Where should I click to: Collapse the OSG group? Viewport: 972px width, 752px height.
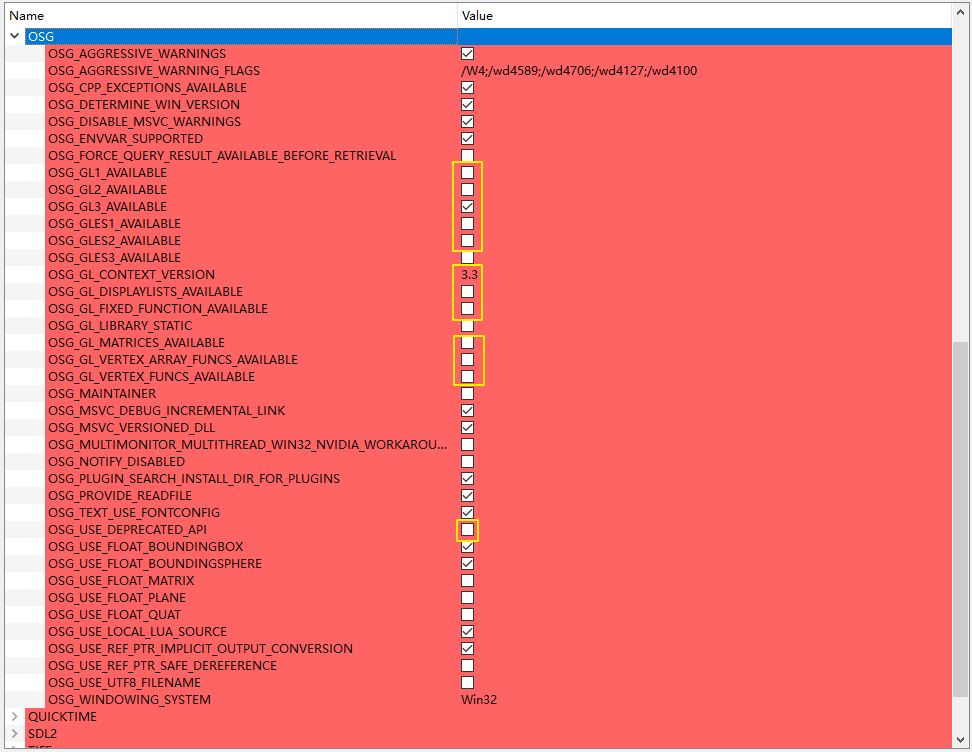tap(14, 37)
